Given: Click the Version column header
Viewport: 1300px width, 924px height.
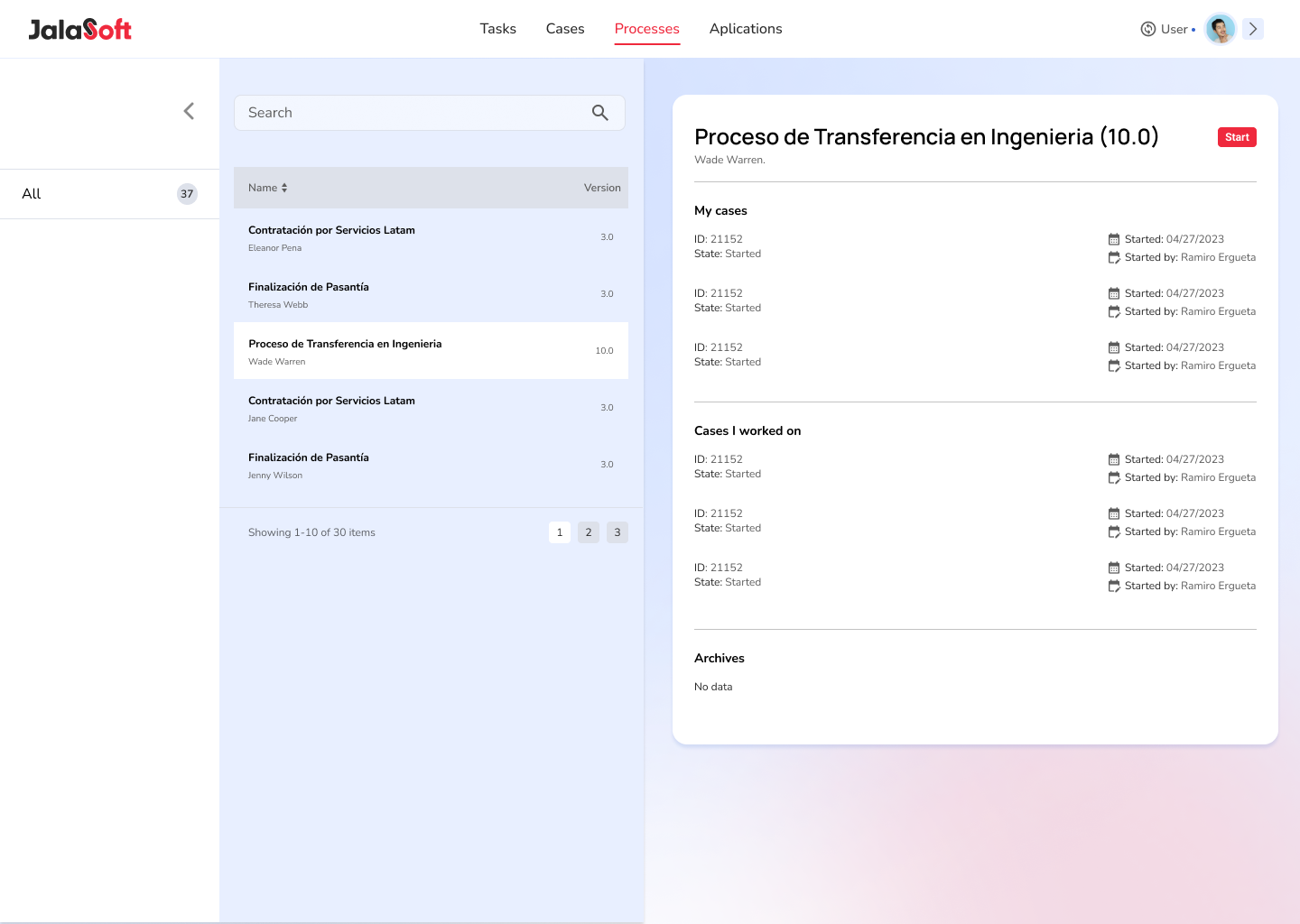Looking at the screenshot, I should [602, 188].
